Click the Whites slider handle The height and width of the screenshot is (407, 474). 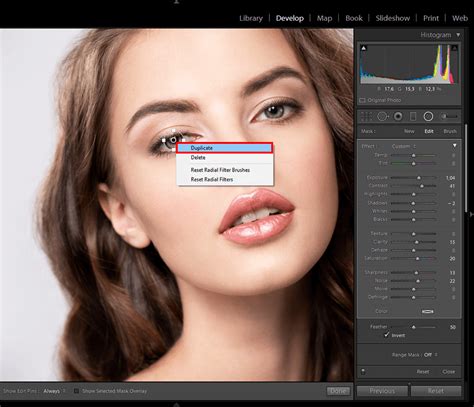tap(414, 211)
